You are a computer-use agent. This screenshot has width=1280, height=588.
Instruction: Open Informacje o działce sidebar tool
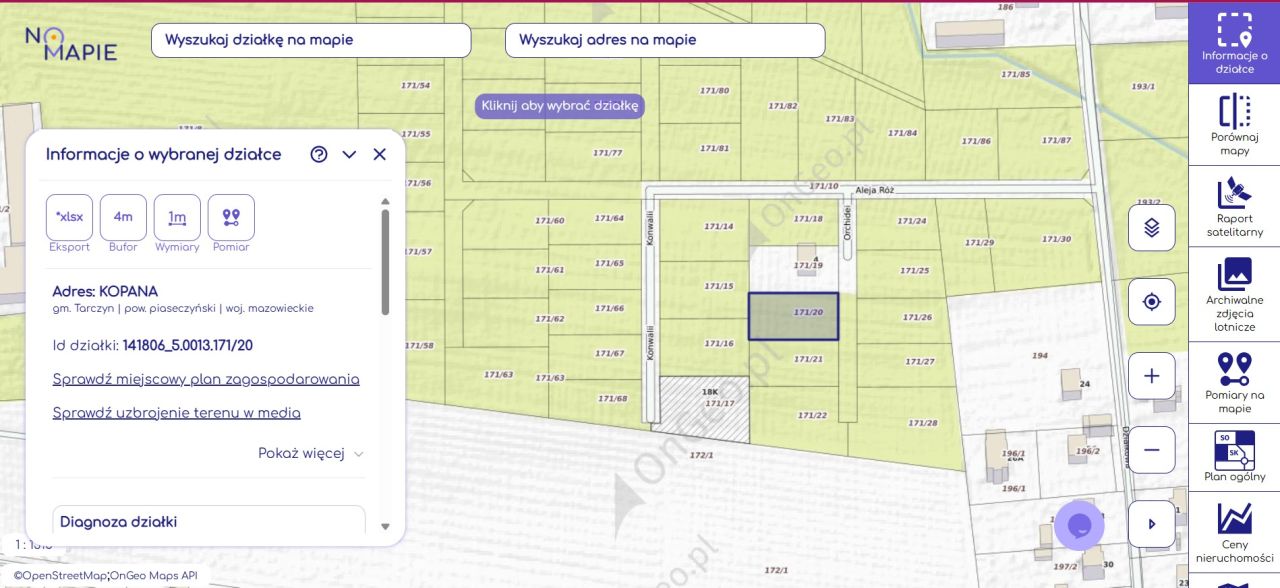click(x=1234, y=43)
